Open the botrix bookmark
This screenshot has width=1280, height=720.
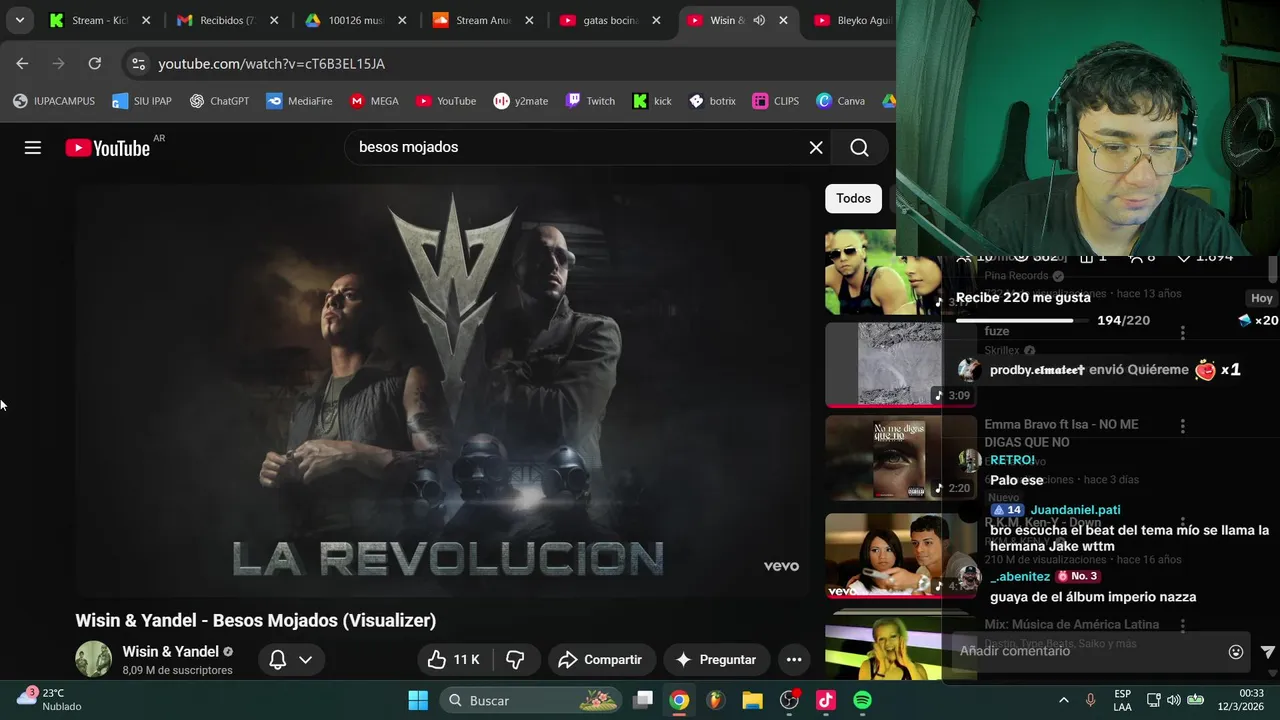(712, 101)
